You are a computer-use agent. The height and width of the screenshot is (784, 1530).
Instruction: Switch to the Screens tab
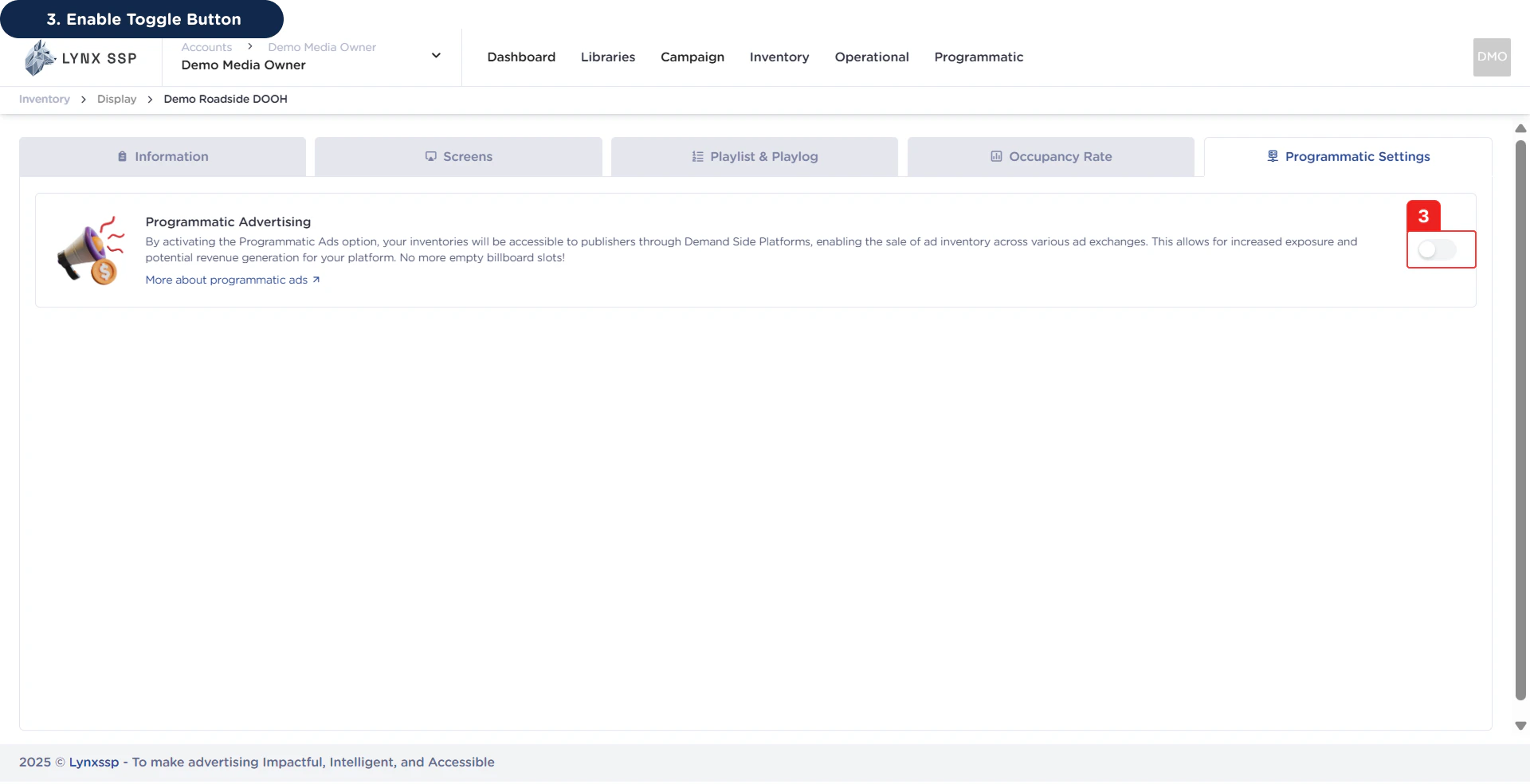(458, 157)
